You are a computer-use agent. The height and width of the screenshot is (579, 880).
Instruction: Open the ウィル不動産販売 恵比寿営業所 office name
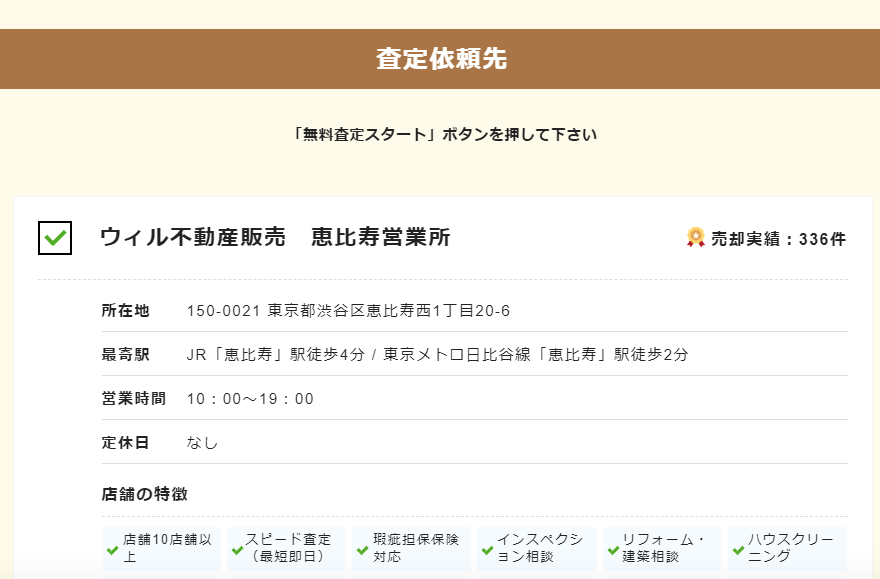click(278, 237)
